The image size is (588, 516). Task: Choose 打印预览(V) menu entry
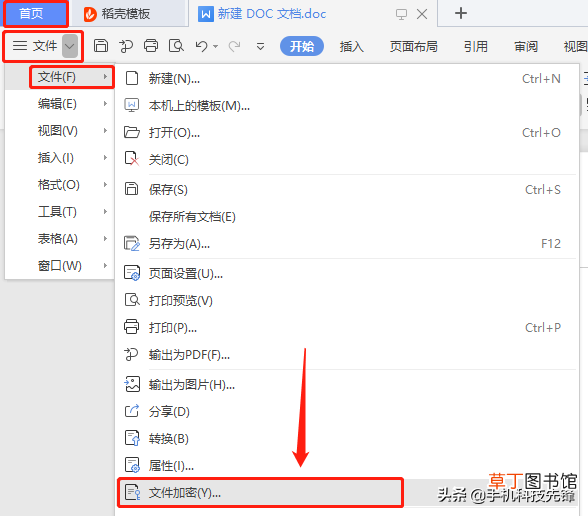pos(347,300)
